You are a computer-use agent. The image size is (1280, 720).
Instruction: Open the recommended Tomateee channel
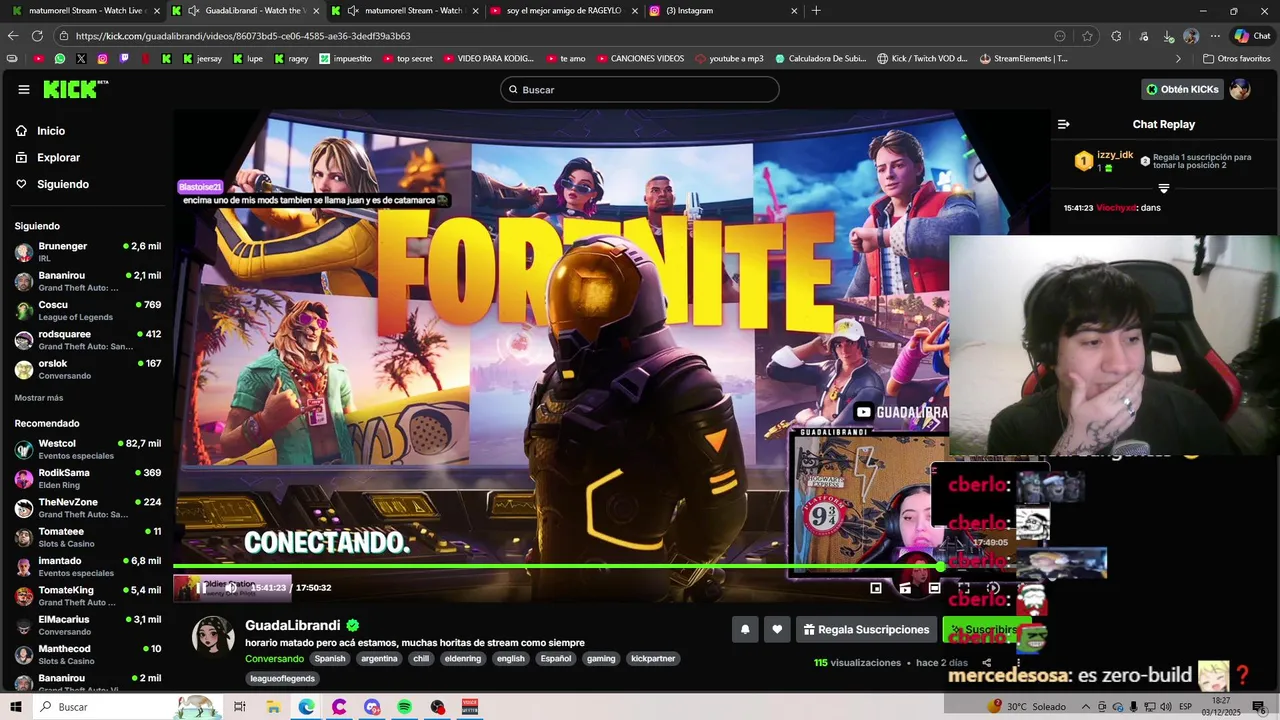(x=87, y=537)
